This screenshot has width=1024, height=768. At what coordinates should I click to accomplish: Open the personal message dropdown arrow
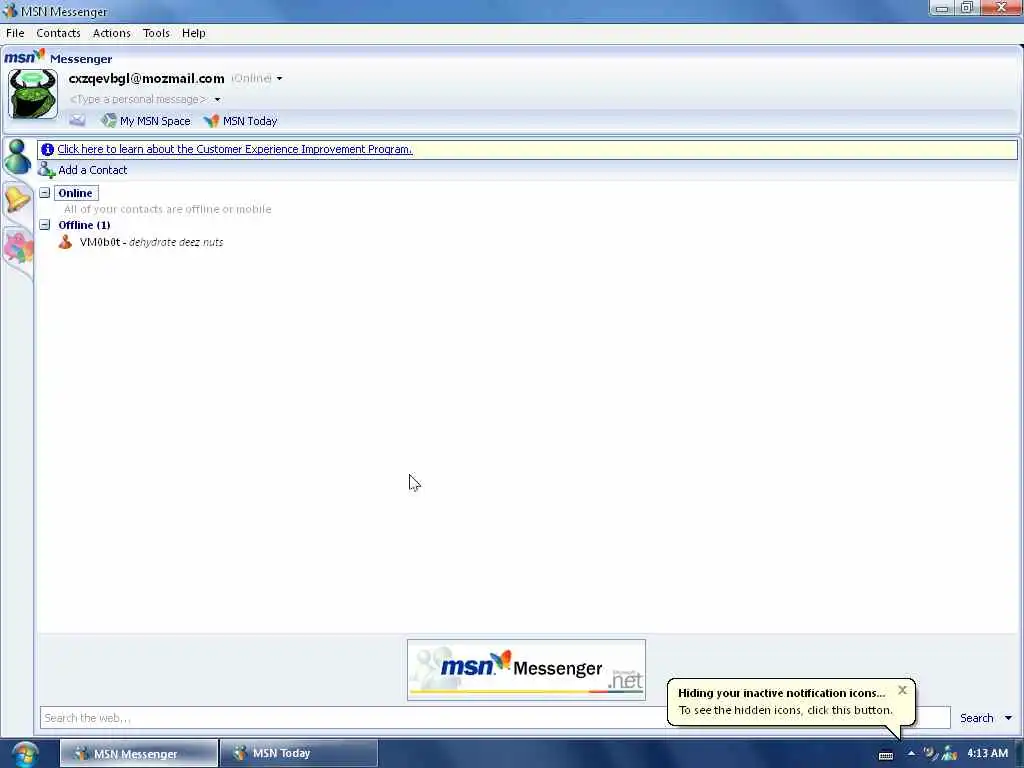tap(217, 99)
